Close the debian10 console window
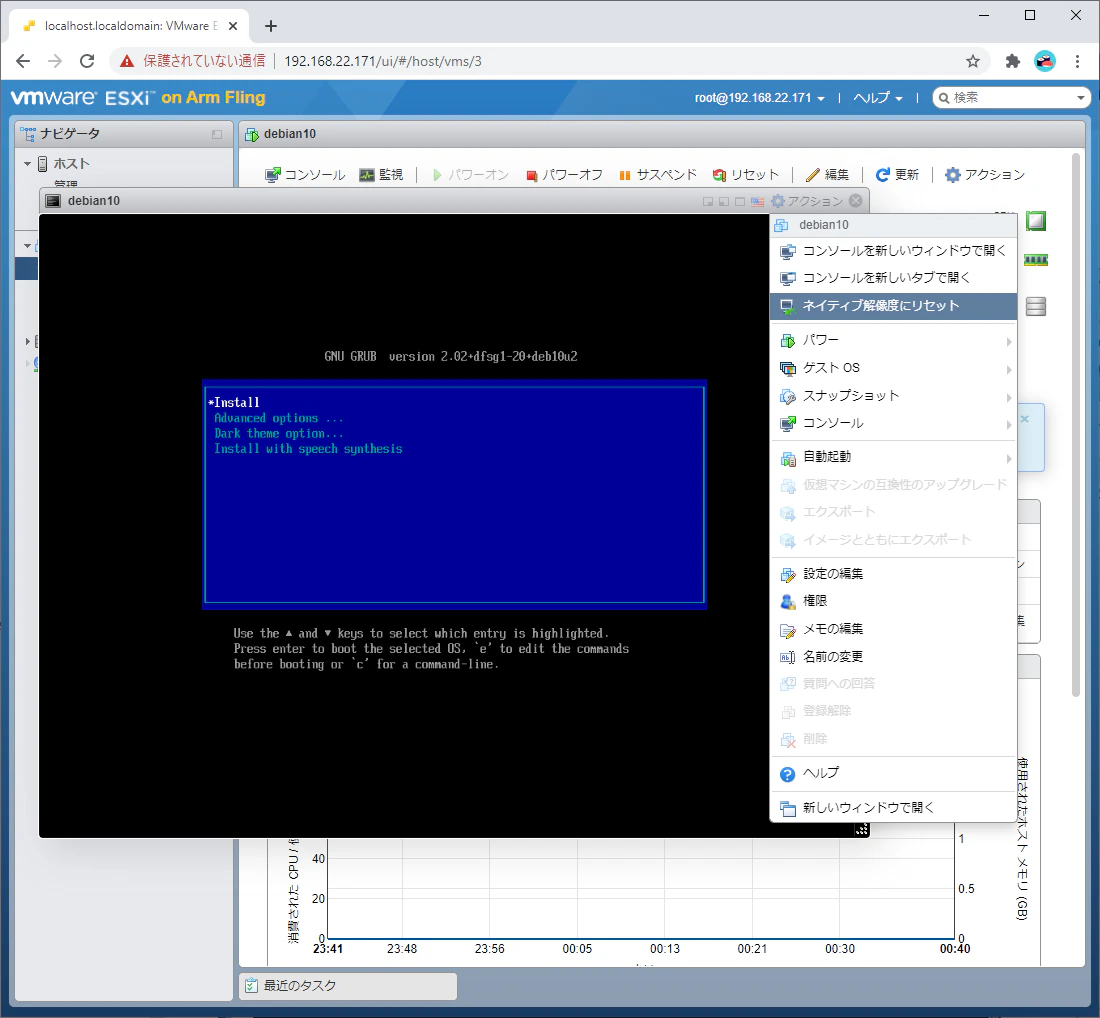 click(856, 201)
